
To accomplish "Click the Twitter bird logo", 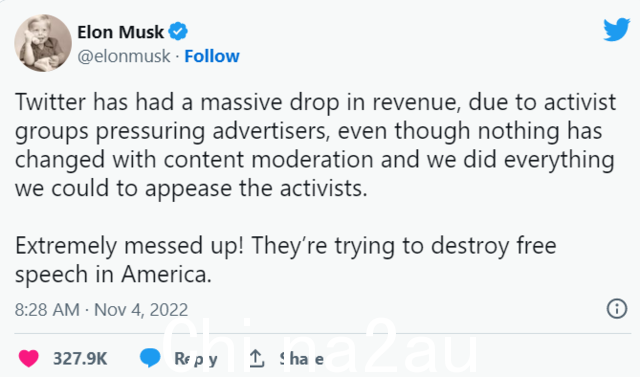I will (616, 29).
